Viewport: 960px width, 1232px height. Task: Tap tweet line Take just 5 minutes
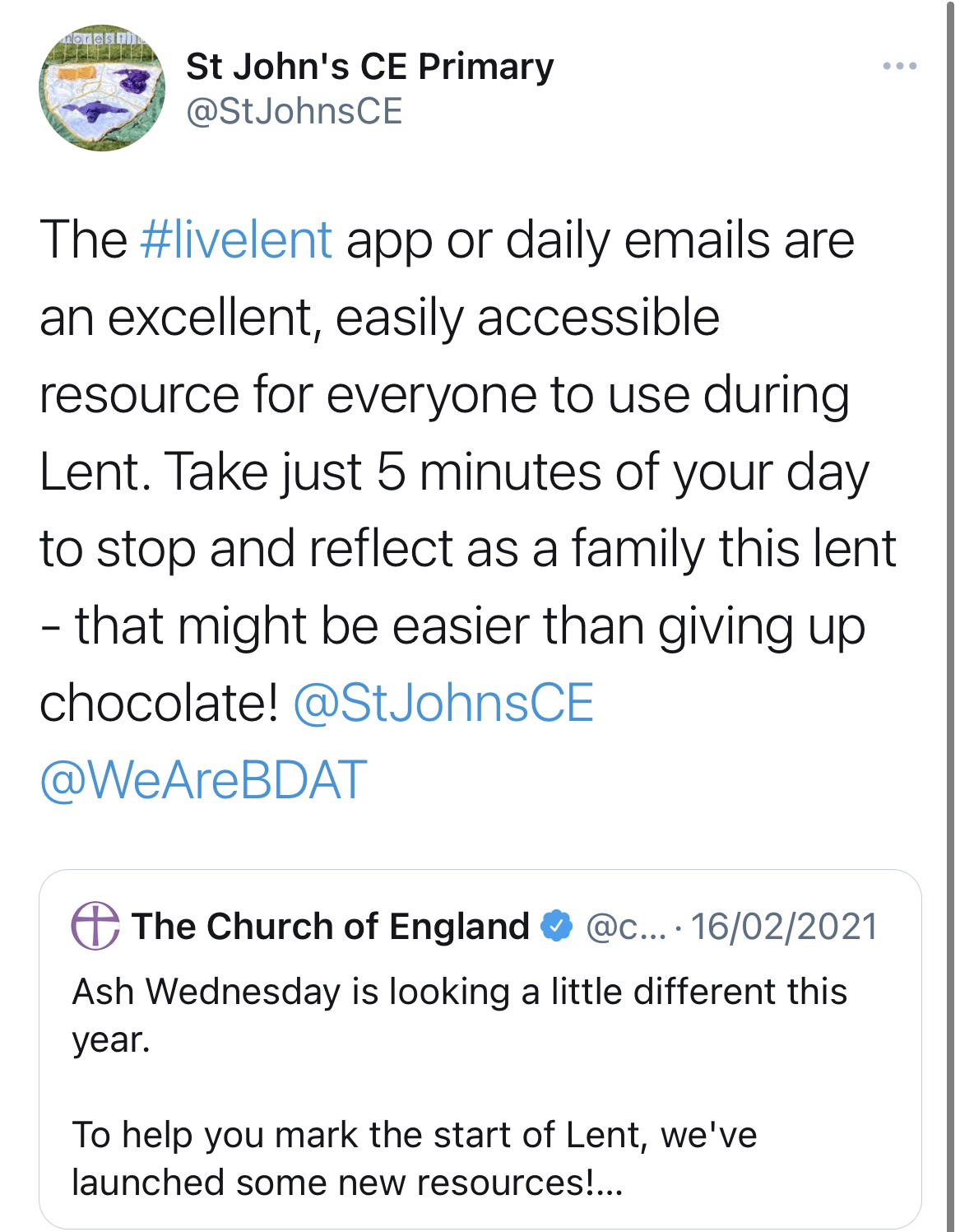point(453,472)
